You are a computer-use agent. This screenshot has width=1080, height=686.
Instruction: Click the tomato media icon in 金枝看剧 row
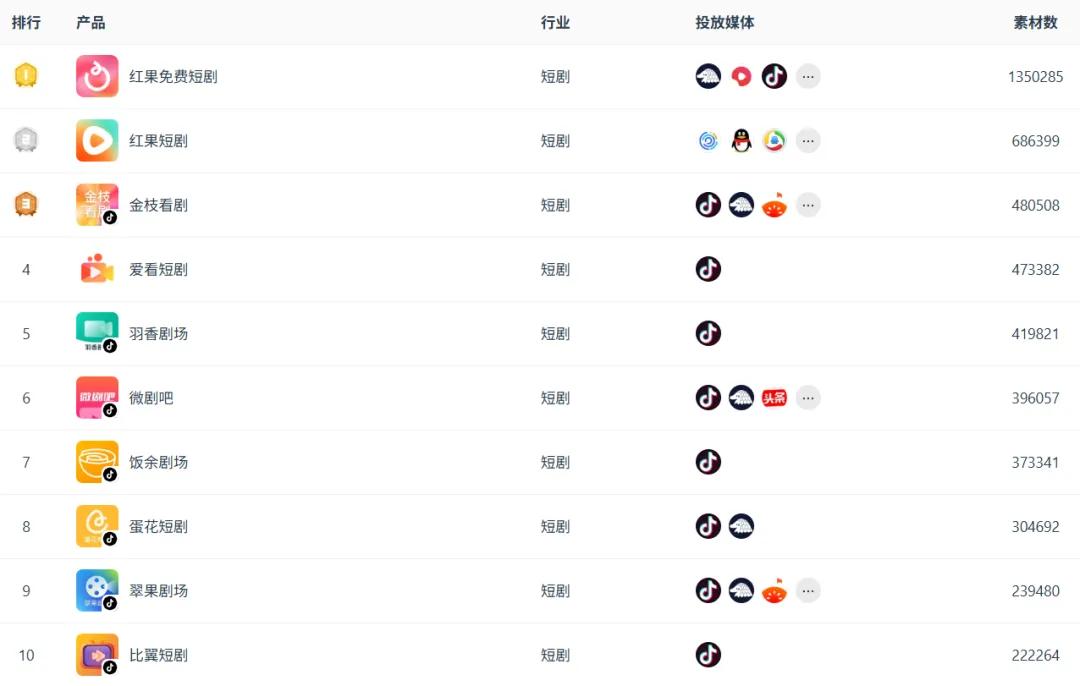tap(774, 205)
